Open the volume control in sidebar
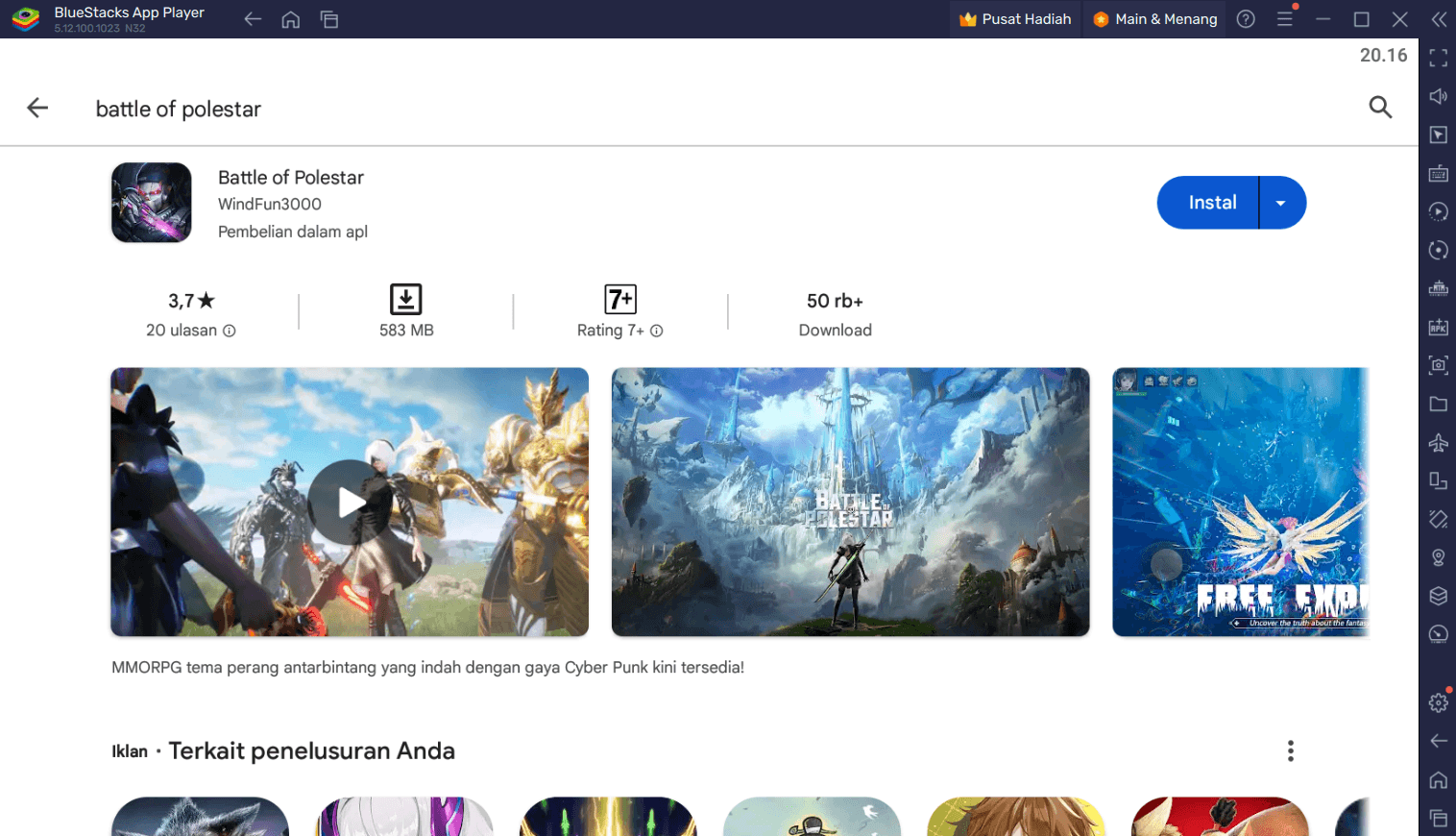 pyautogui.click(x=1438, y=96)
